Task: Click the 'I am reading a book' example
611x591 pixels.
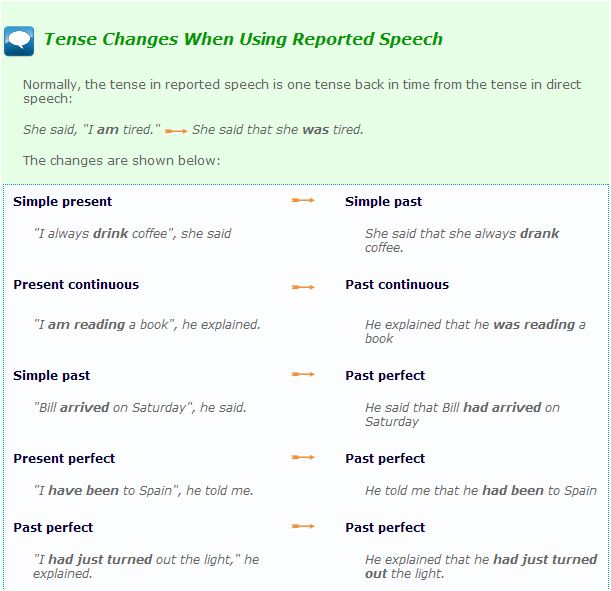Action: tap(146, 324)
